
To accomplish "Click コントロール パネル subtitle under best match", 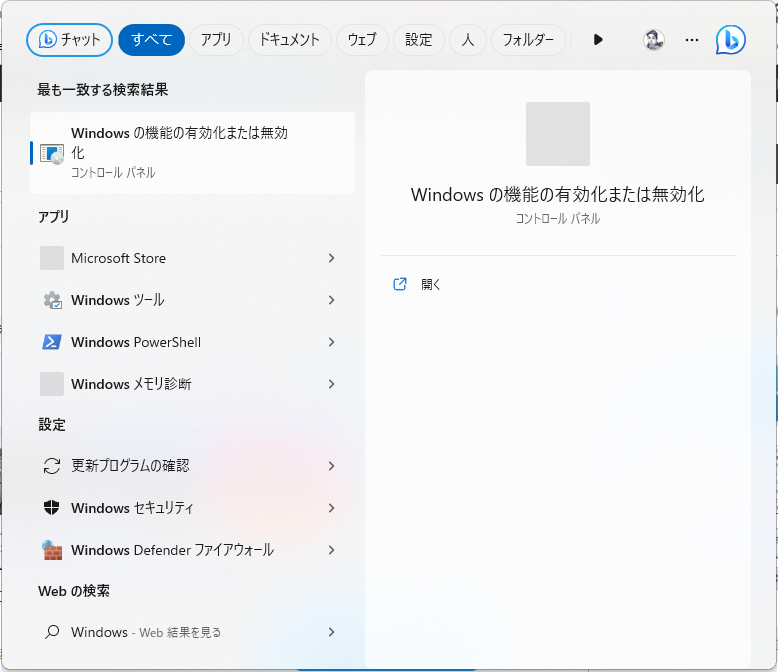I will click(113, 173).
